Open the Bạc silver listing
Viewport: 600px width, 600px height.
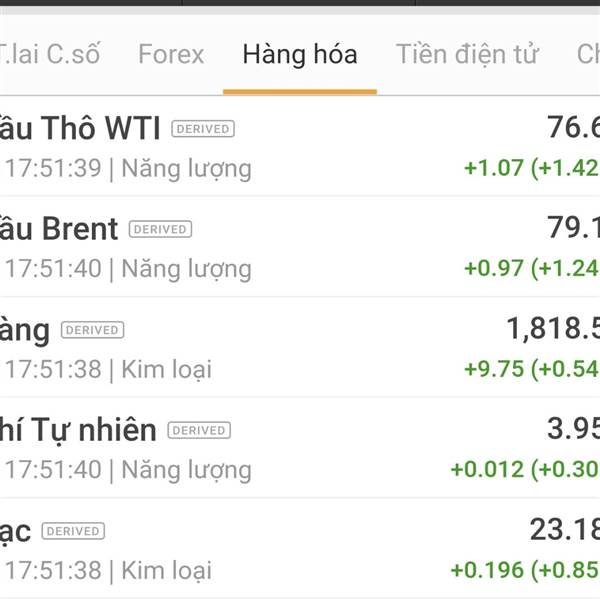[x=300, y=548]
